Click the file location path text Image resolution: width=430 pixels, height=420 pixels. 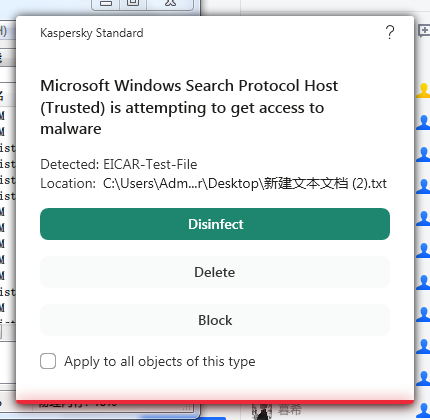click(x=245, y=183)
